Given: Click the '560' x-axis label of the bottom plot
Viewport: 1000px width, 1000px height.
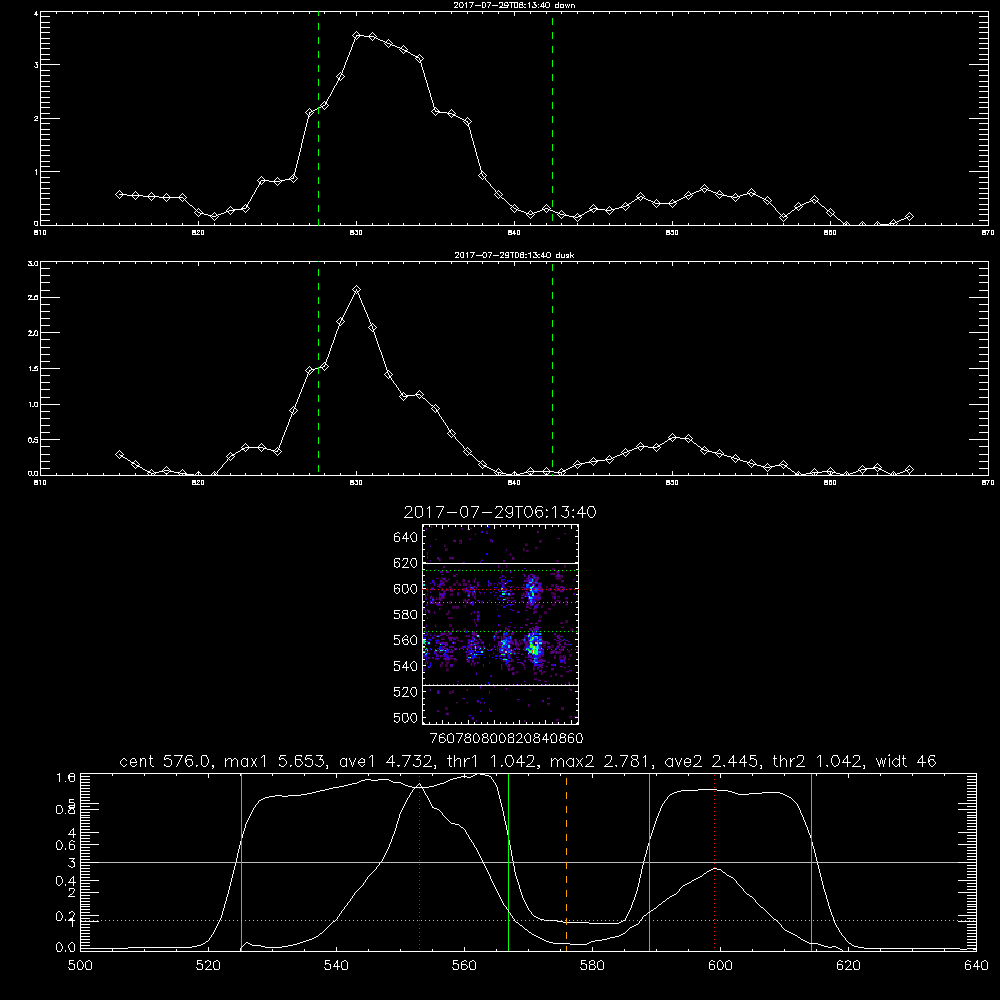Looking at the screenshot, I should click(x=464, y=965).
